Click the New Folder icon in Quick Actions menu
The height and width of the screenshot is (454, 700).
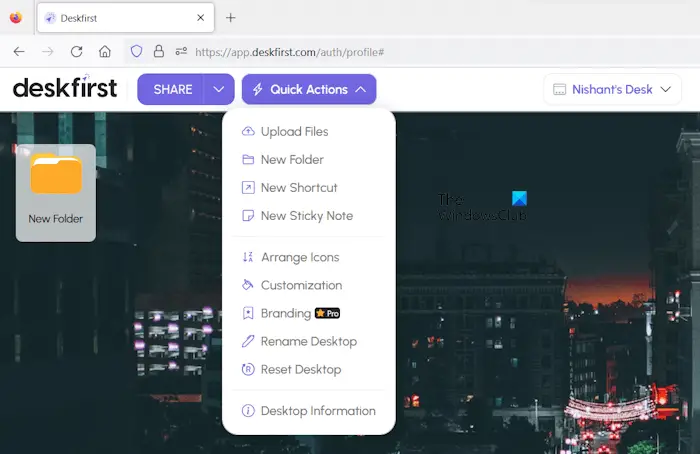[x=248, y=159]
